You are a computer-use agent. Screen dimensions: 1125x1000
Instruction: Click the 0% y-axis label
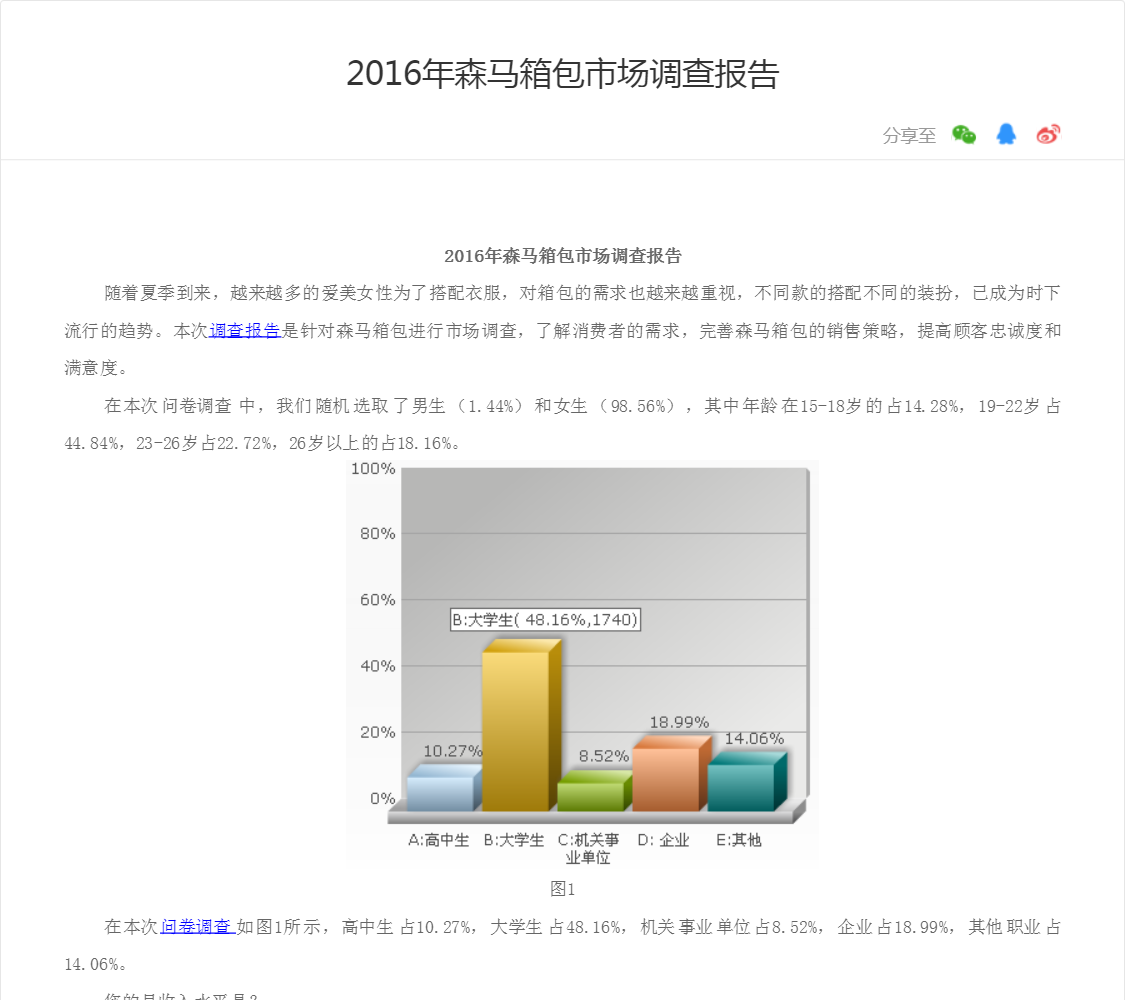tap(382, 798)
